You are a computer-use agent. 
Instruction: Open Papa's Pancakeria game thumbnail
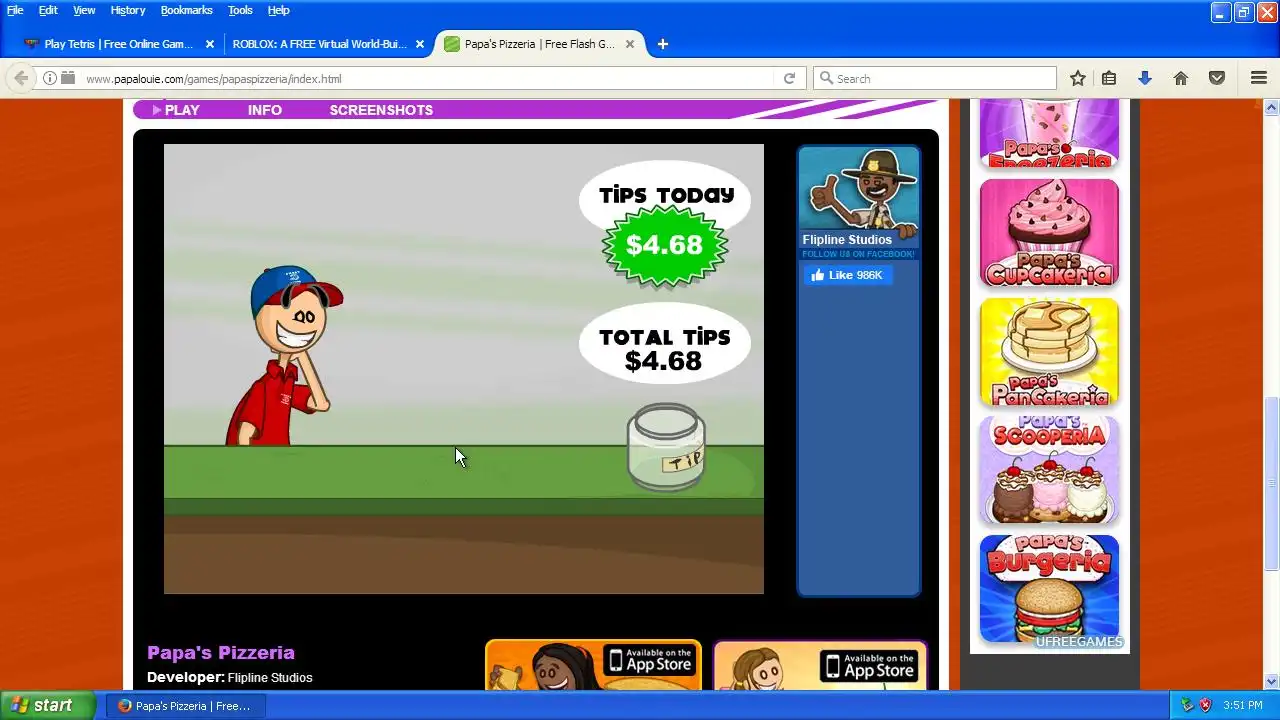click(x=1049, y=352)
